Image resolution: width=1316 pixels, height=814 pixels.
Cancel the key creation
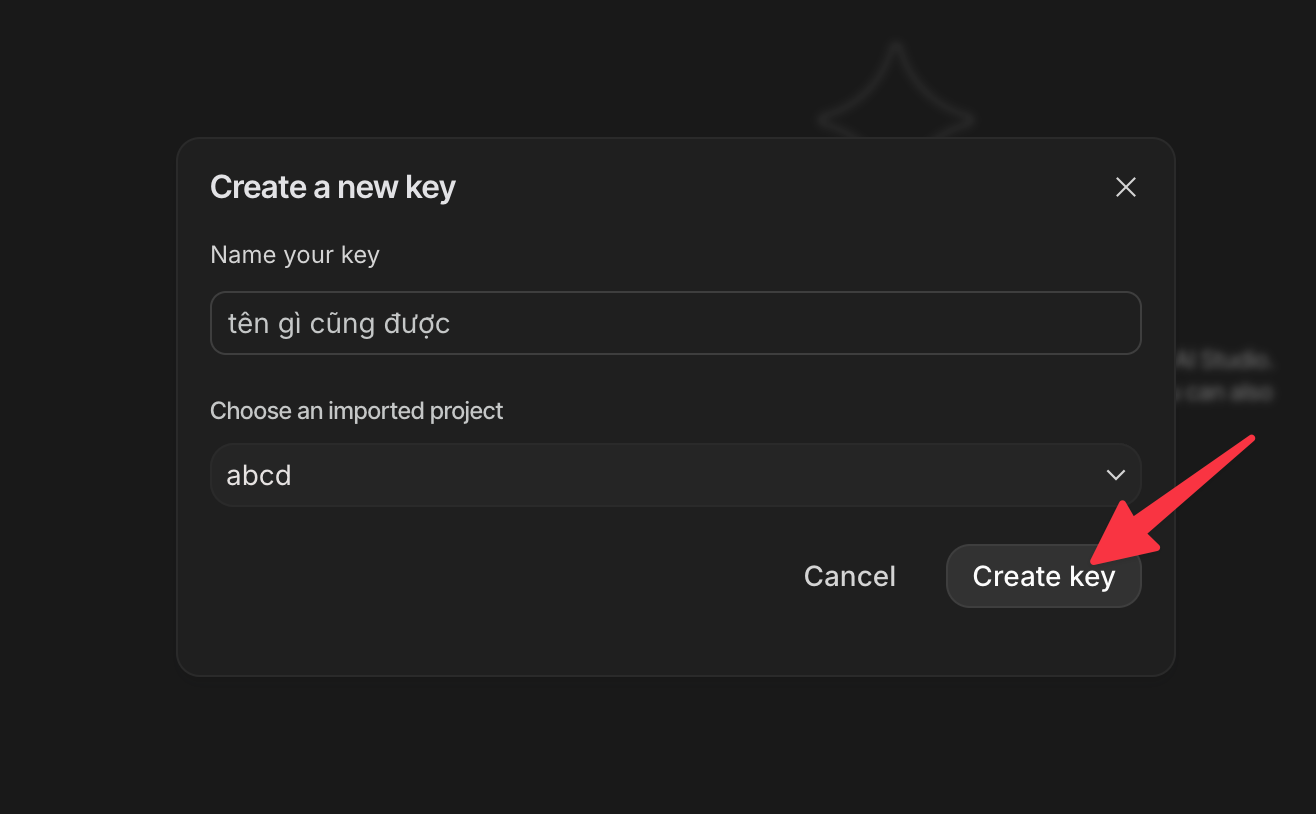(849, 576)
